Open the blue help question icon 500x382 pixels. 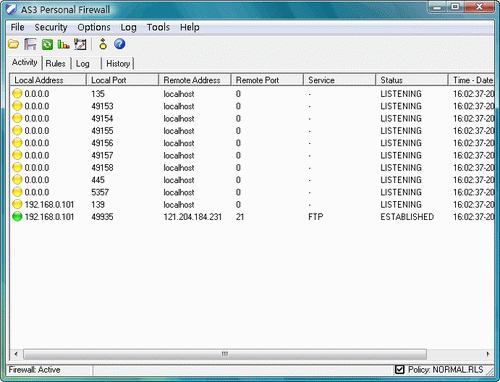click(120, 44)
